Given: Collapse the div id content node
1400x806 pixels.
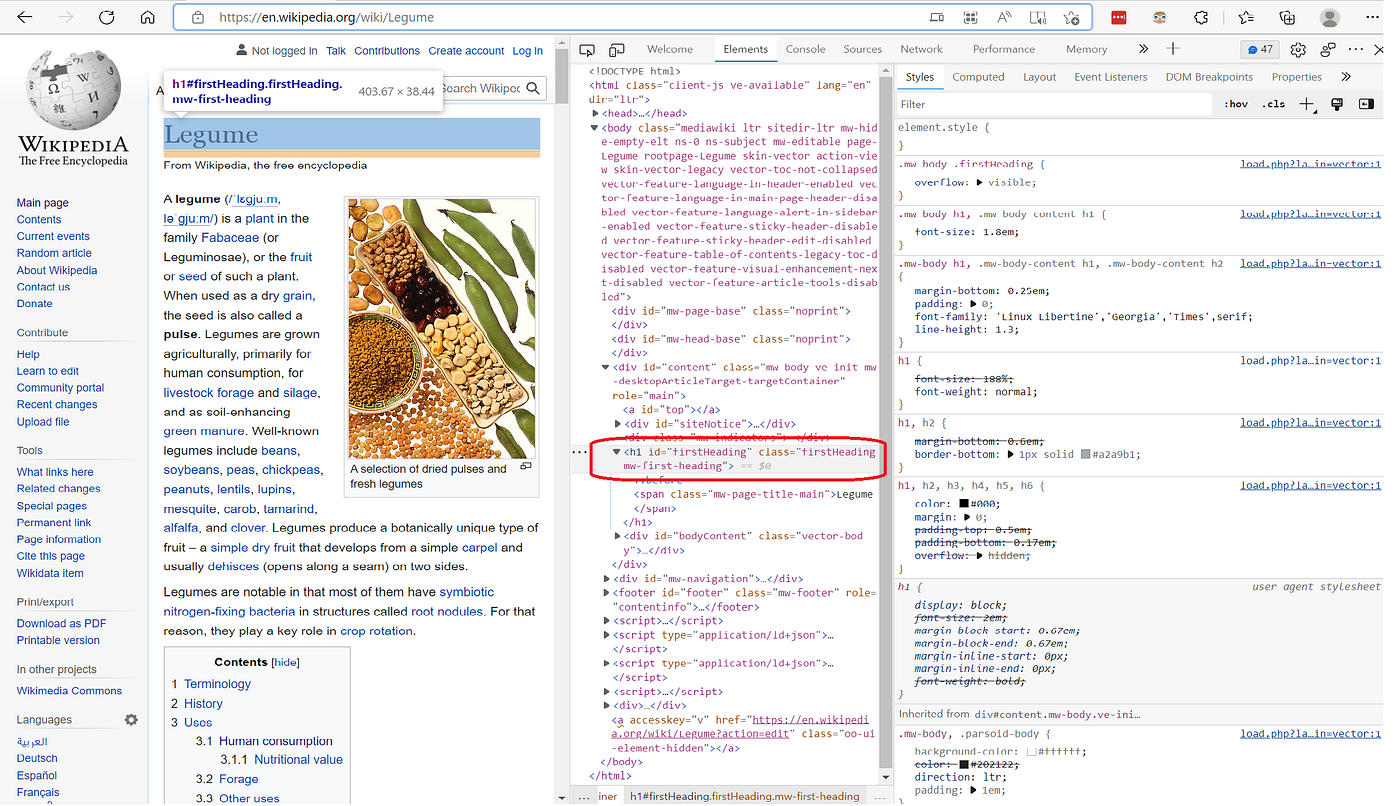Looking at the screenshot, I should (606, 368).
